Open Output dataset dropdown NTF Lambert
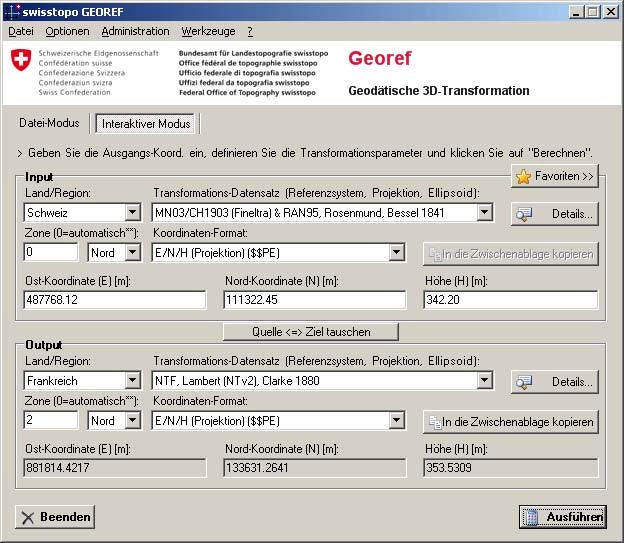The height and width of the screenshot is (543, 624). point(485,381)
